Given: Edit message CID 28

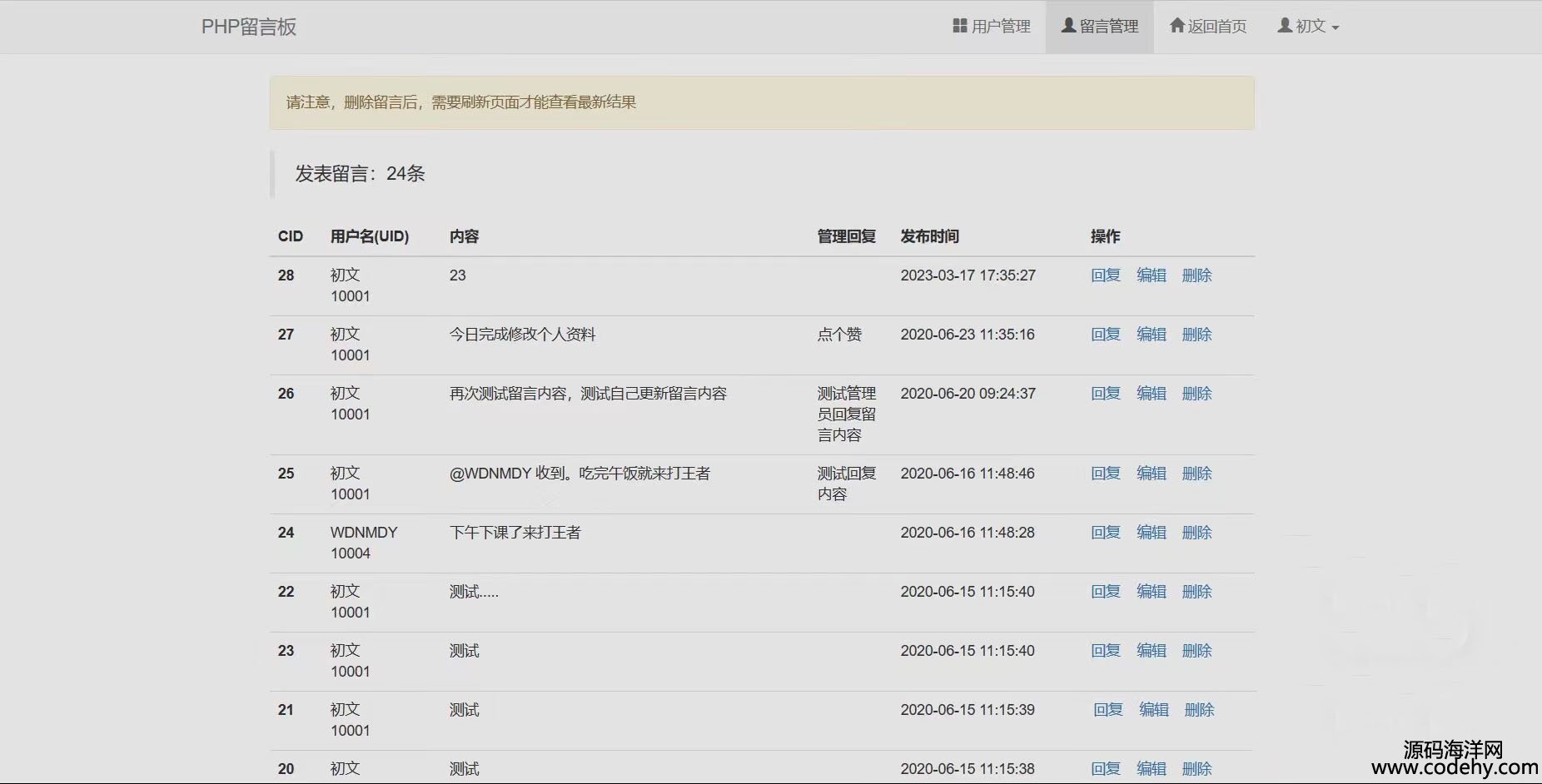Looking at the screenshot, I should [x=1151, y=275].
